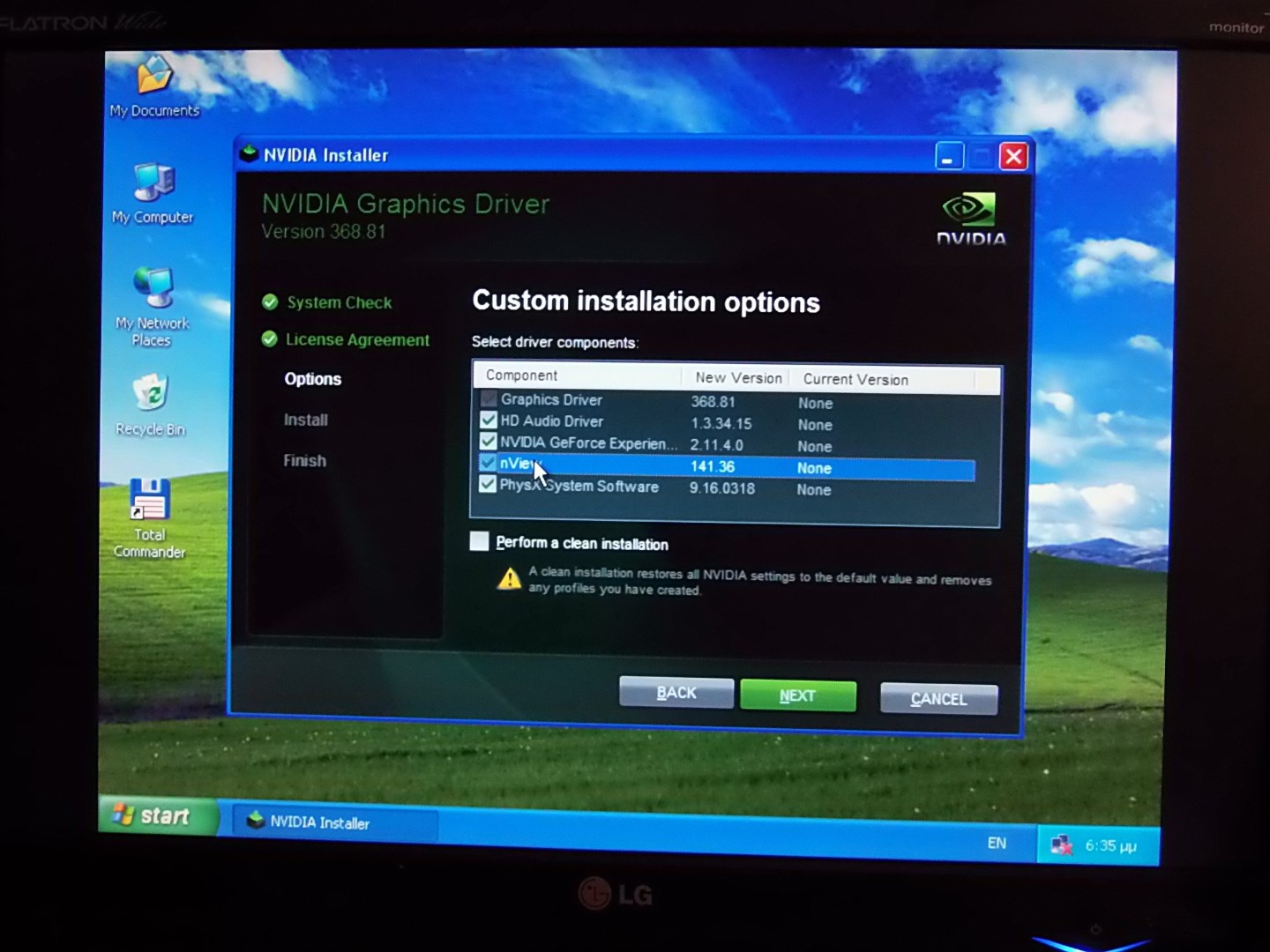Open the Windows start menu
Image resolution: width=1270 pixels, height=952 pixels.
157,815
